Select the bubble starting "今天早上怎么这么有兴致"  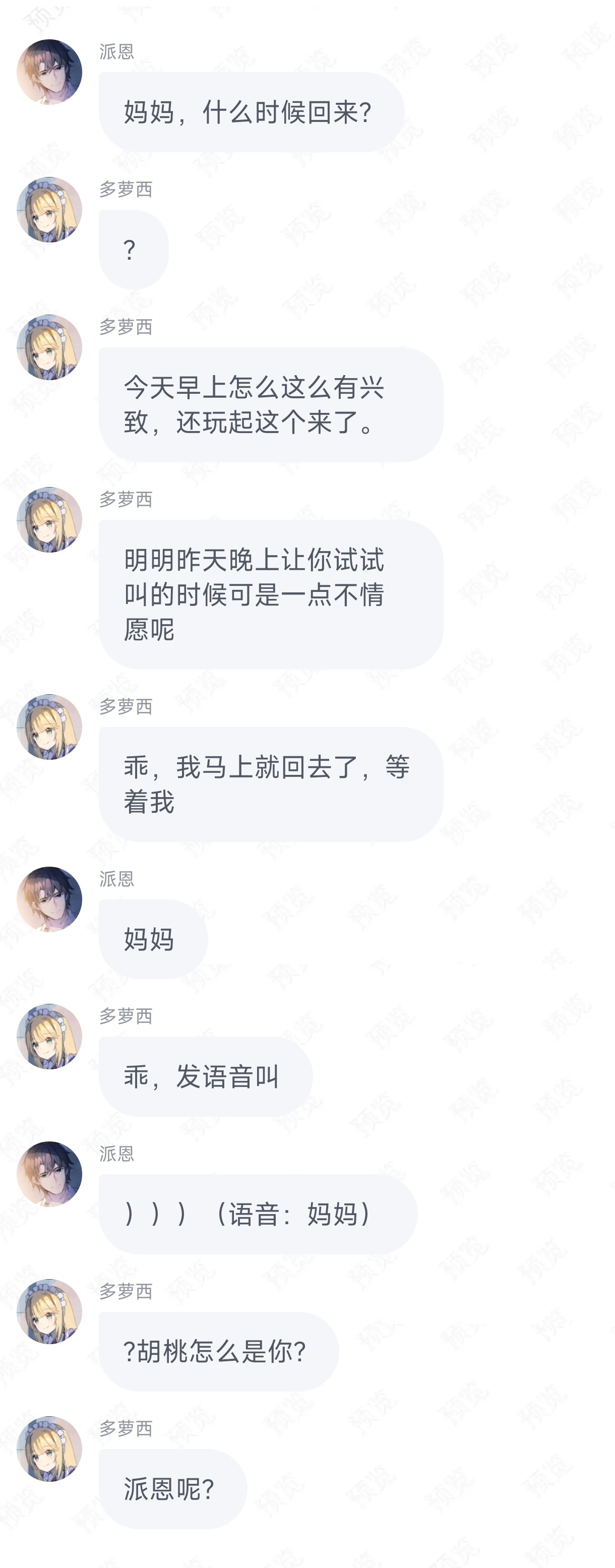point(271,404)
